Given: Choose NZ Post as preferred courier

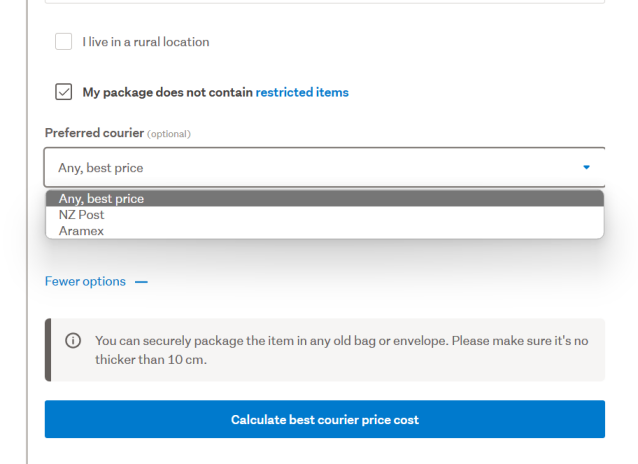Looking at the screenshot, I should 82,215.
